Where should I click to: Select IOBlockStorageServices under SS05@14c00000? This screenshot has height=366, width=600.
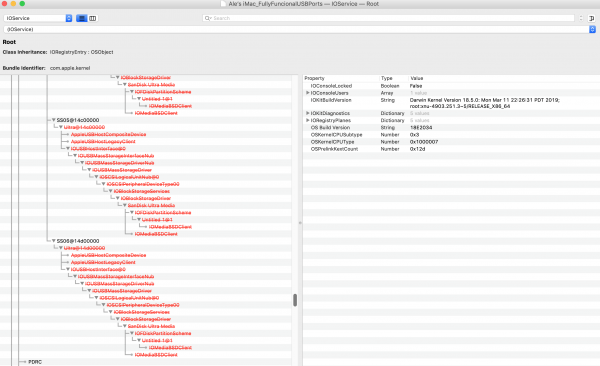point(142,191)
